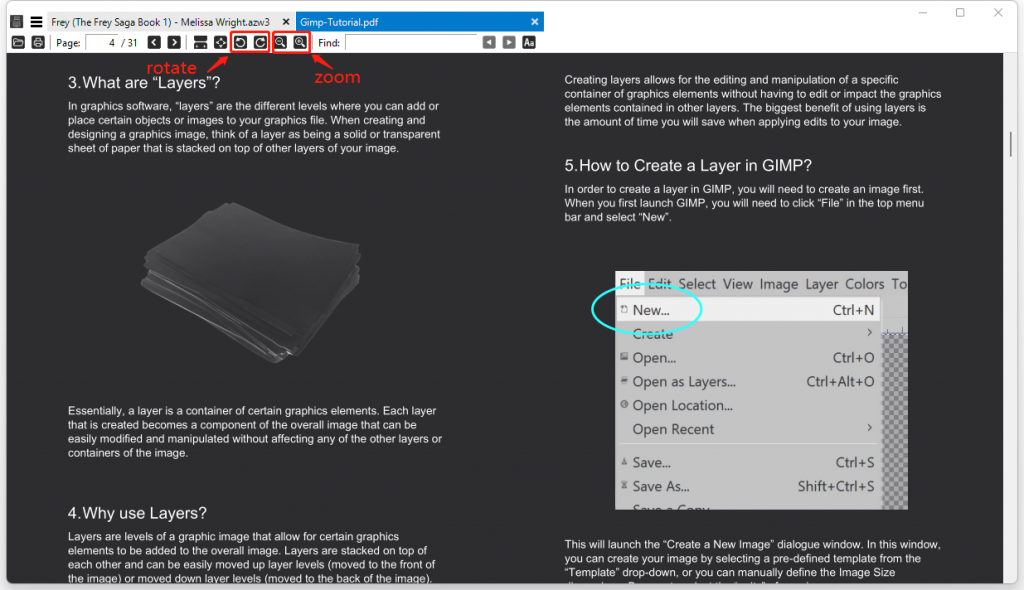Image resolution: width=1024 pixels, height=590 pixels.
Task: Click the Open file folder icon
Action: [18, 43]
